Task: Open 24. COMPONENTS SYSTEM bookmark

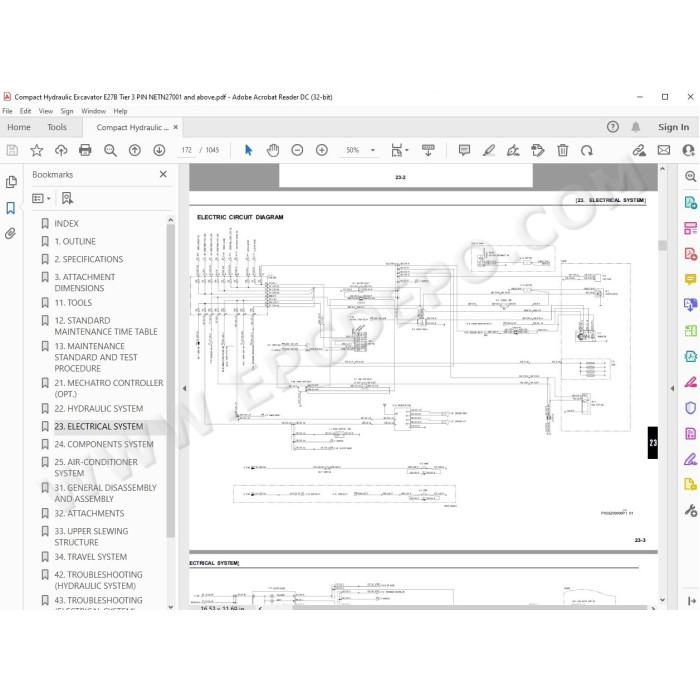Action: point(104,444)
